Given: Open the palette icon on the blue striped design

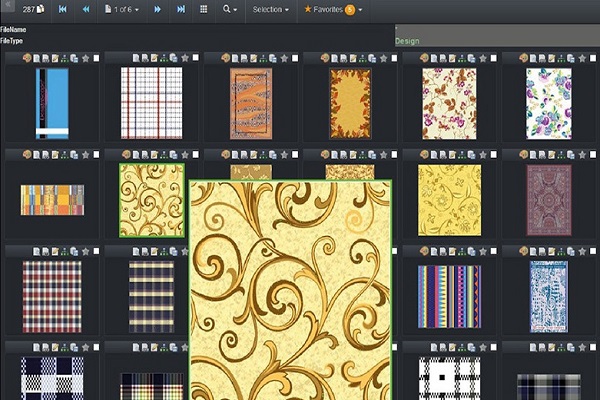Looking at the screenshot, I should click(x=27, y=58).
